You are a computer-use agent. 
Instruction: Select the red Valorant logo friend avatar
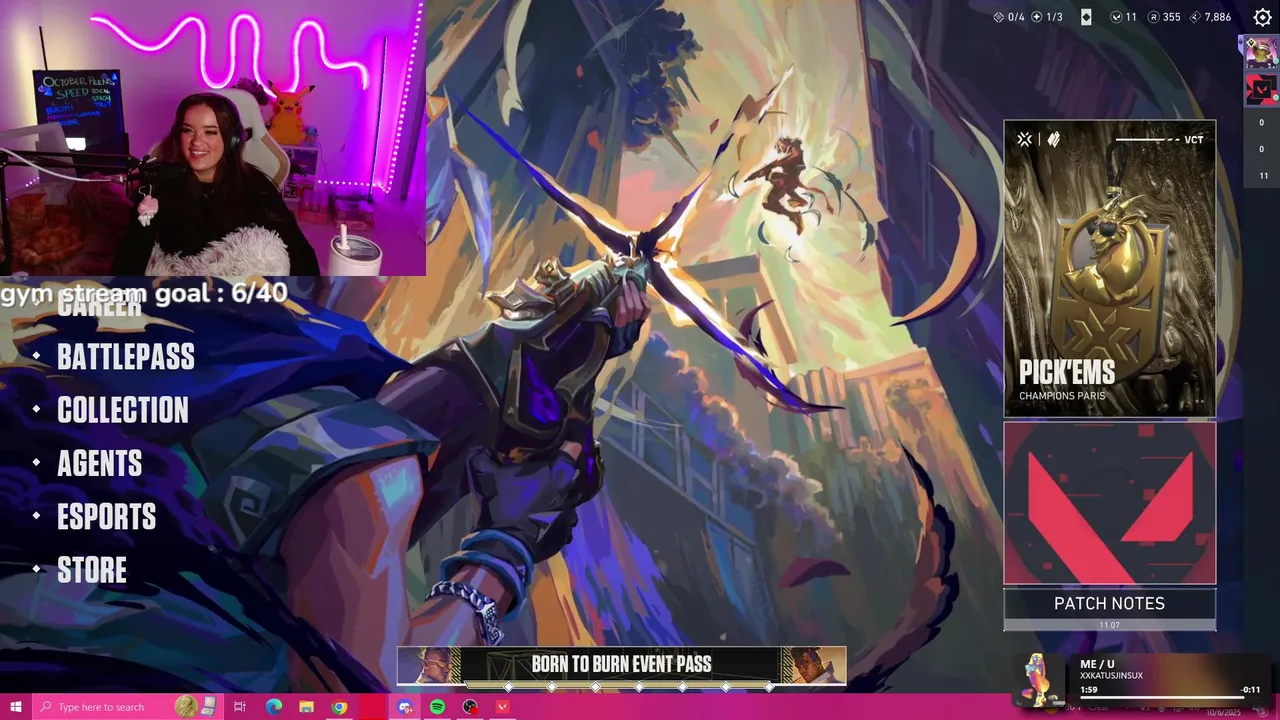pyautogui.click(x=1261, y=90)
